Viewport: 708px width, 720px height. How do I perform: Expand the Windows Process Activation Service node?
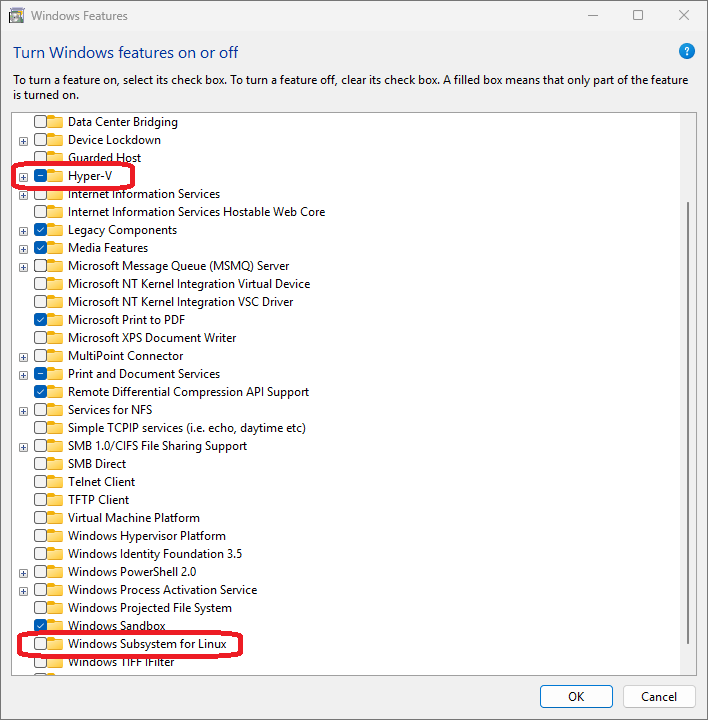(23, 591)
